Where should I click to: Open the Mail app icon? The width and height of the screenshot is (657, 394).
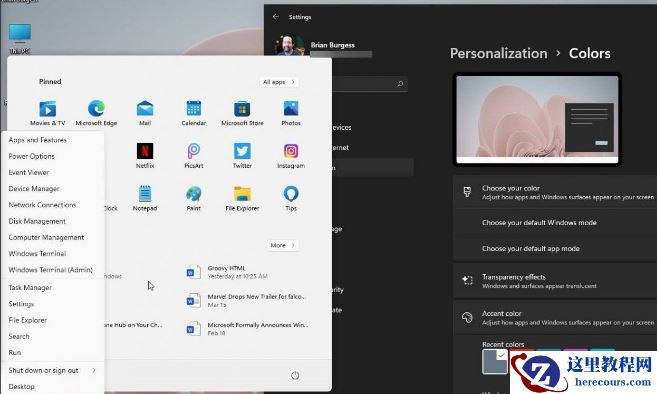click(145, 109)
